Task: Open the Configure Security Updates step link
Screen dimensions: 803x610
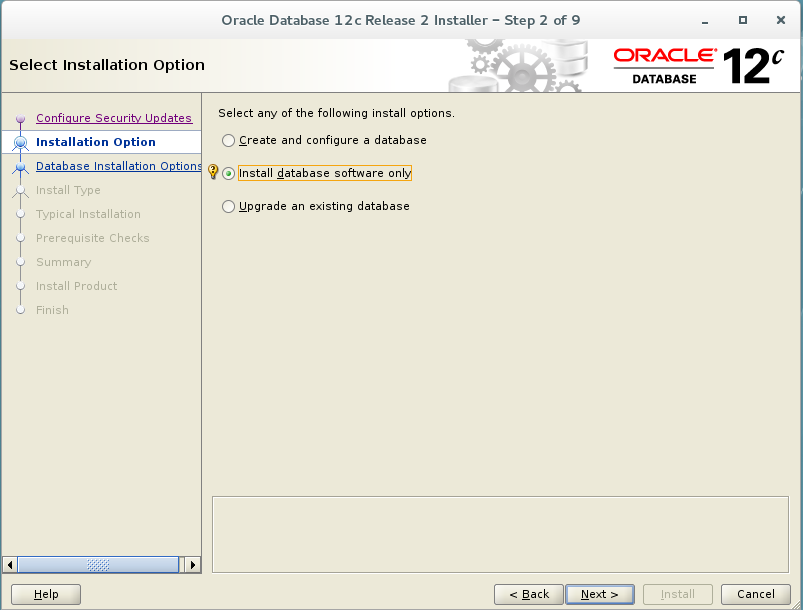Action: 114,118
